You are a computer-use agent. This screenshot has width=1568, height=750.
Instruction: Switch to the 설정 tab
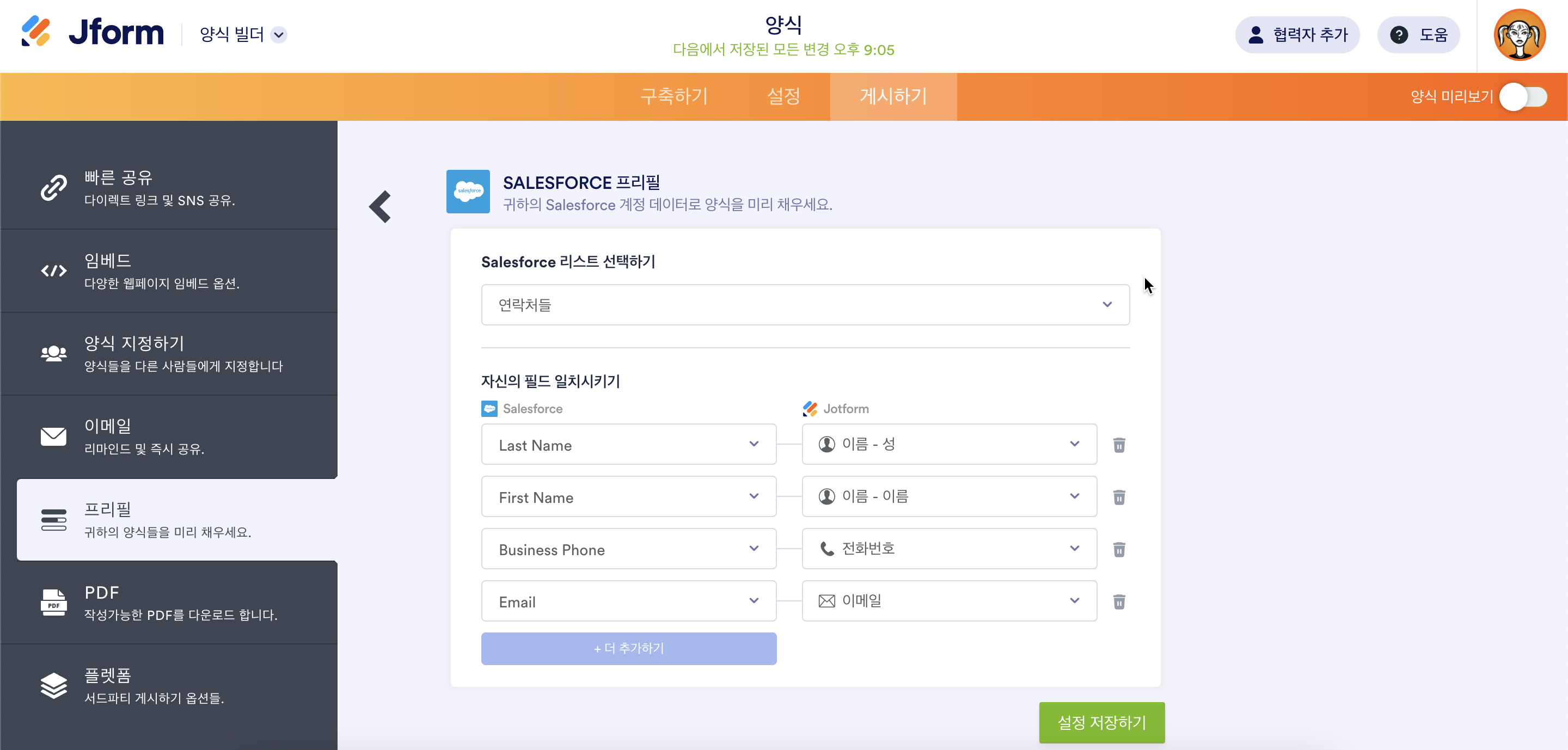[x=783, y=97]
